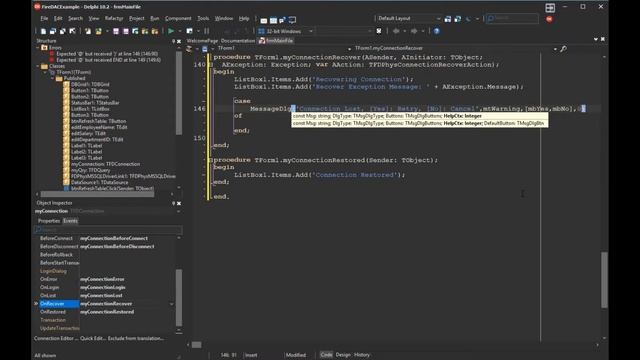
Task: Click the navigate Forward arrow icon
Action: (414, 31)
